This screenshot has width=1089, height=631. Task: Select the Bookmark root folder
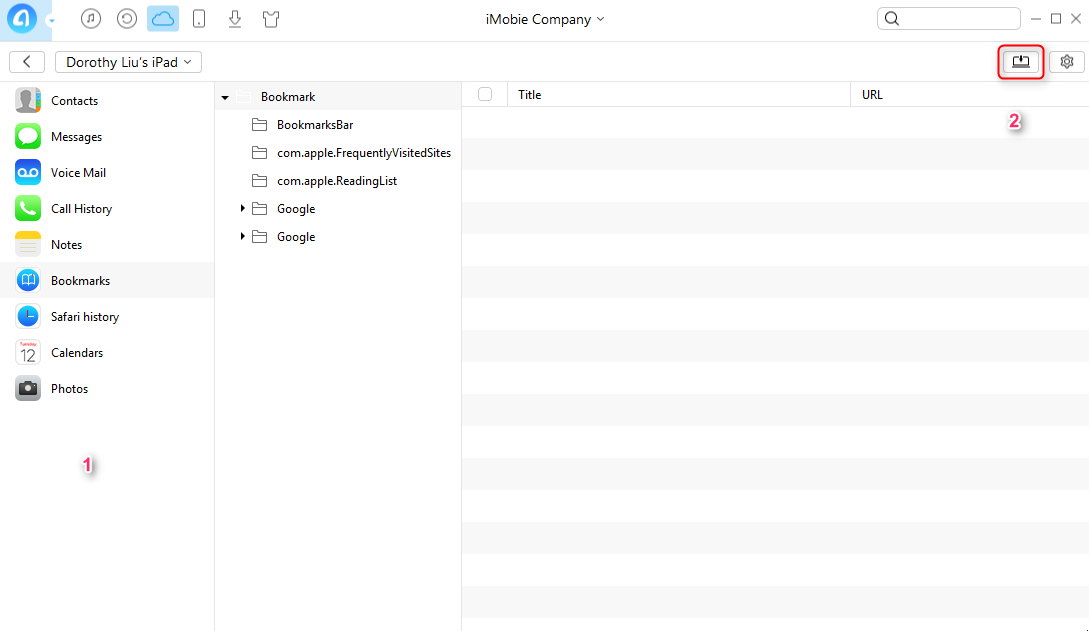coord(288,96)
